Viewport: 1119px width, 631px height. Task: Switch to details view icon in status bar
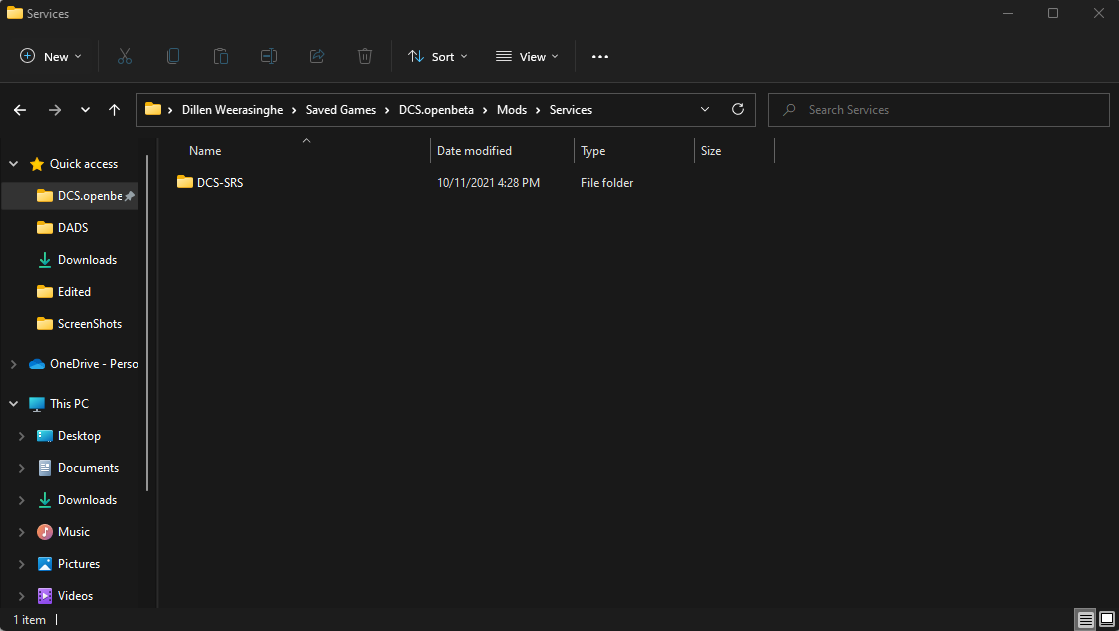click(x=1085, y=619)
